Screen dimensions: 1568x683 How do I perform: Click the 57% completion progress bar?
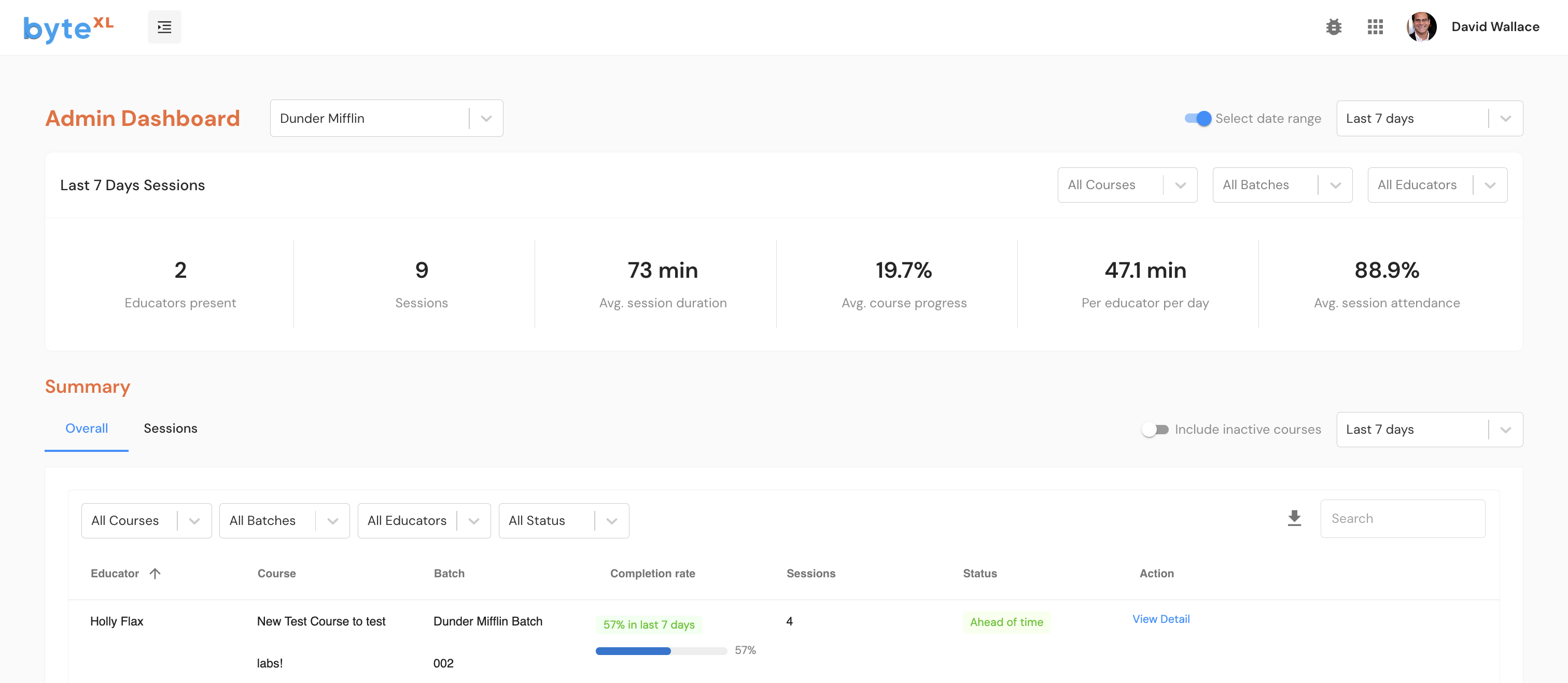click(x=661, y=651)
